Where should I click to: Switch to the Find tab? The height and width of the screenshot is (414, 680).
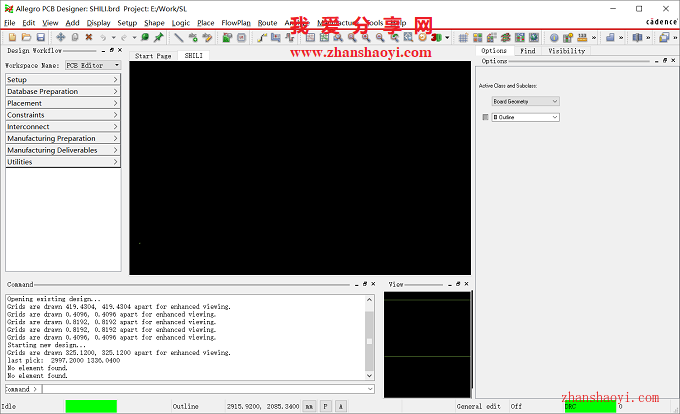(528, 51)
